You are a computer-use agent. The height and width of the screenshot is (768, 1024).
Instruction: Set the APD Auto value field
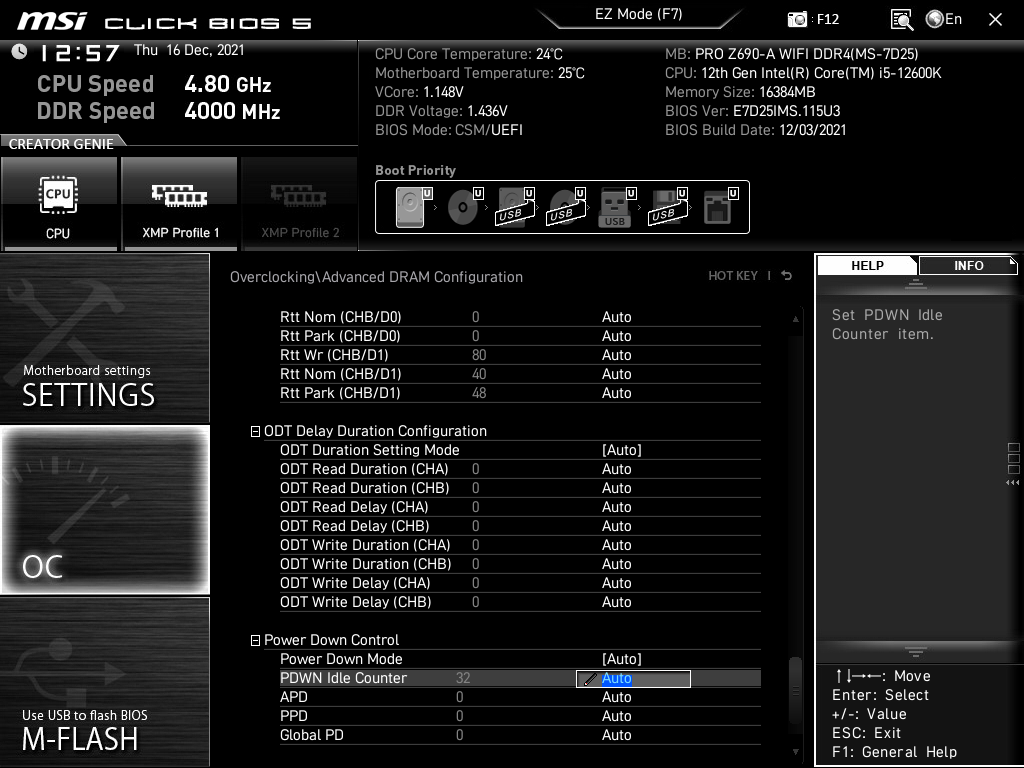coord(616,697)
